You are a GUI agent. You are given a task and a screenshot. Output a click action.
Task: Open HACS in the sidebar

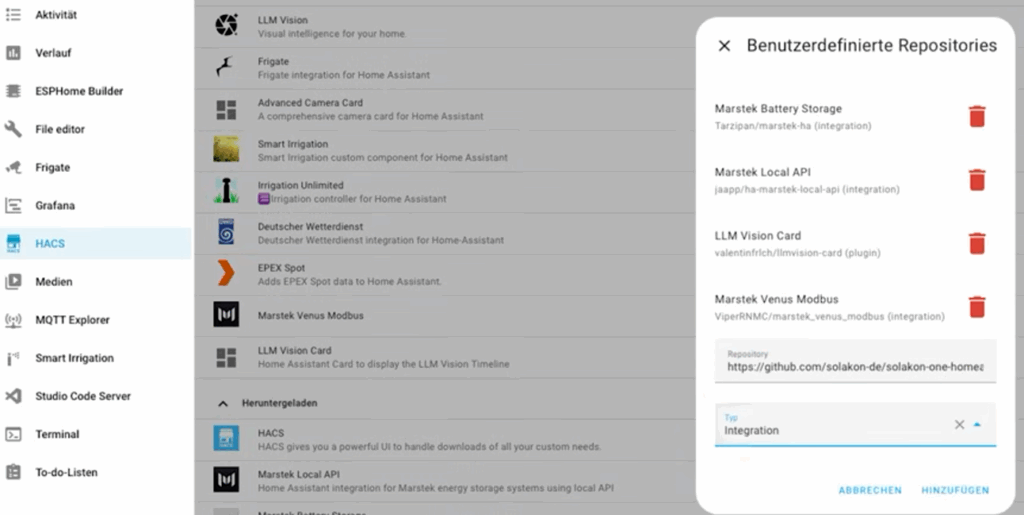coord(50,243)
